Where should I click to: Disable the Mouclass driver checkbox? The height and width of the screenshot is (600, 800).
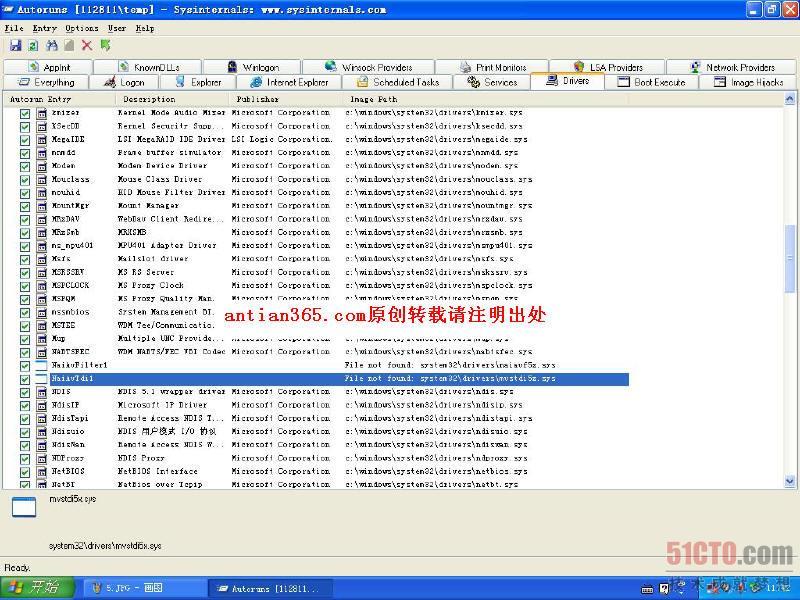24,180
